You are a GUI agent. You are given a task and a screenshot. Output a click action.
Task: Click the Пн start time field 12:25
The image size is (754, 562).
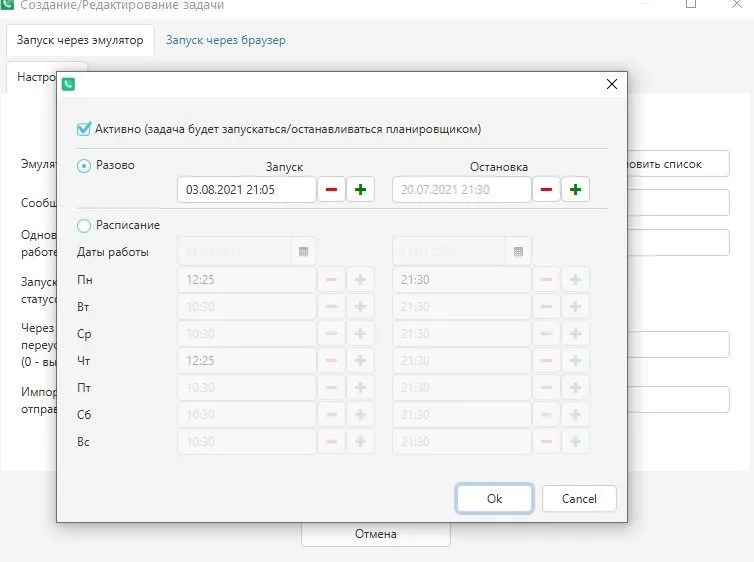pos(247,280)
